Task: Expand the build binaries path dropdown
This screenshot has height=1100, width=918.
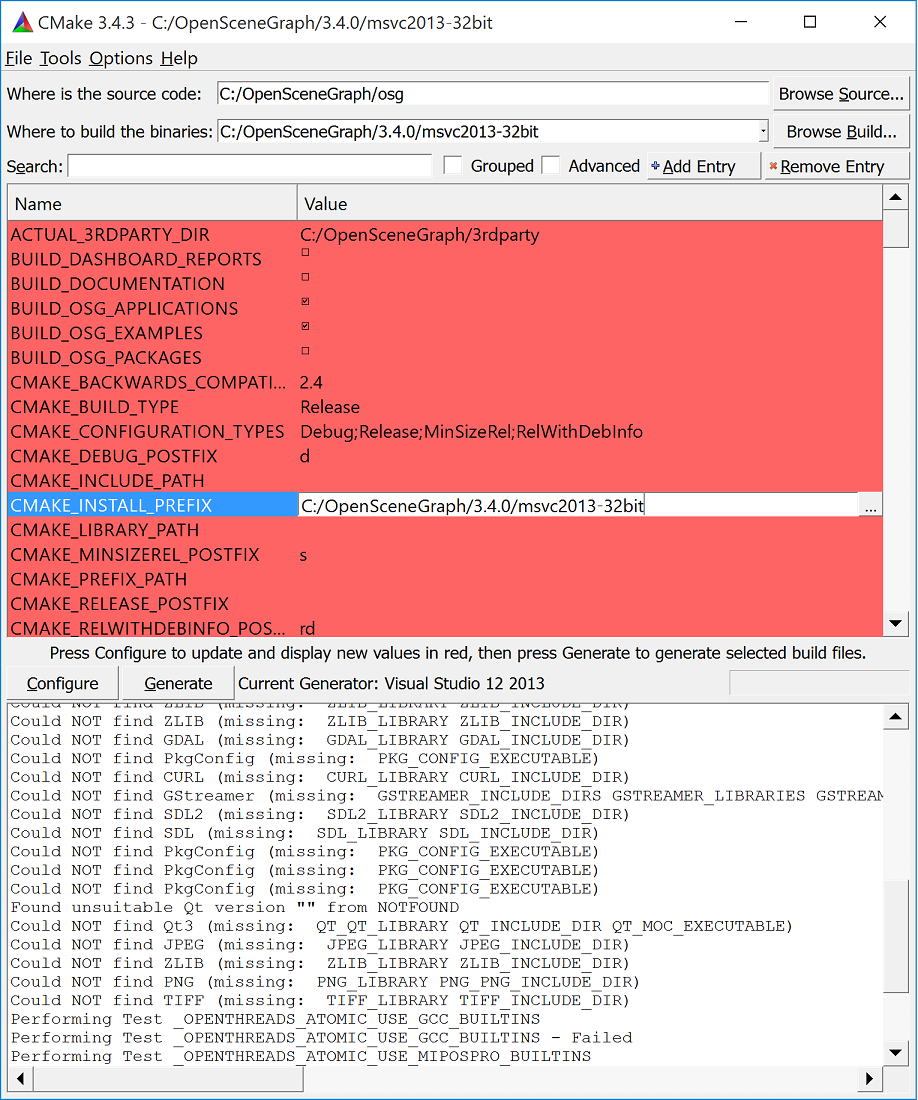Action: pos(763,131)
